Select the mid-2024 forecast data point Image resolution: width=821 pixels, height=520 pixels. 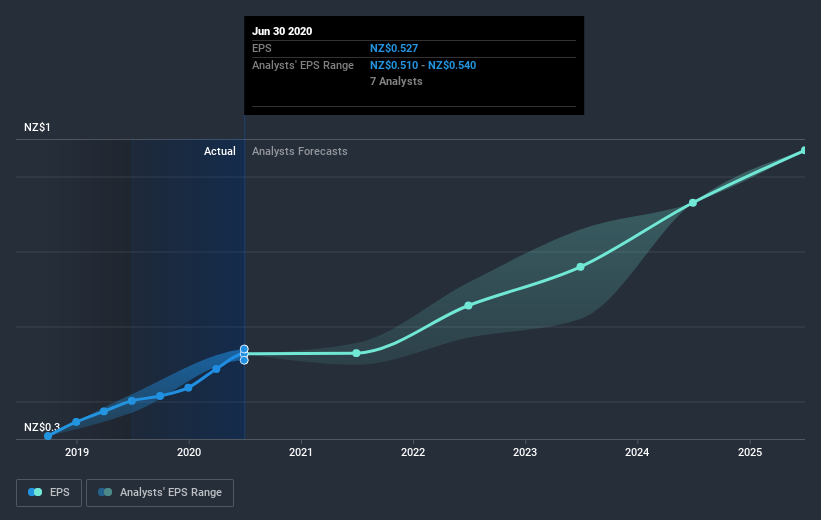click(693, 203)
